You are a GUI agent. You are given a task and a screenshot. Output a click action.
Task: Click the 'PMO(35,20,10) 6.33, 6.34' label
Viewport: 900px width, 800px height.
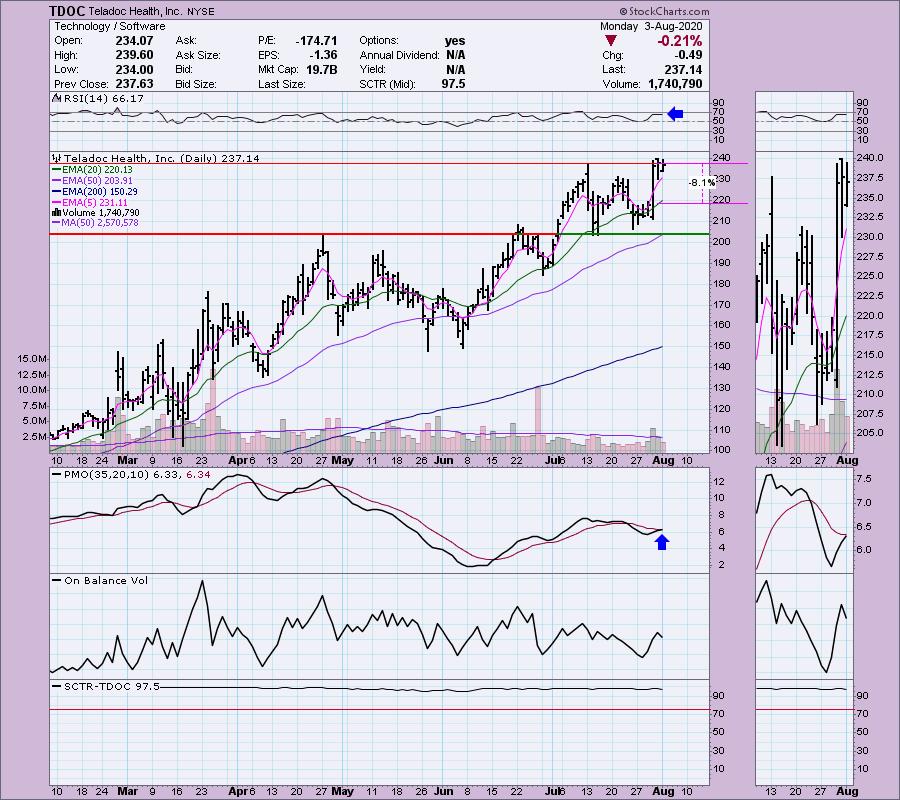[137, 475]
